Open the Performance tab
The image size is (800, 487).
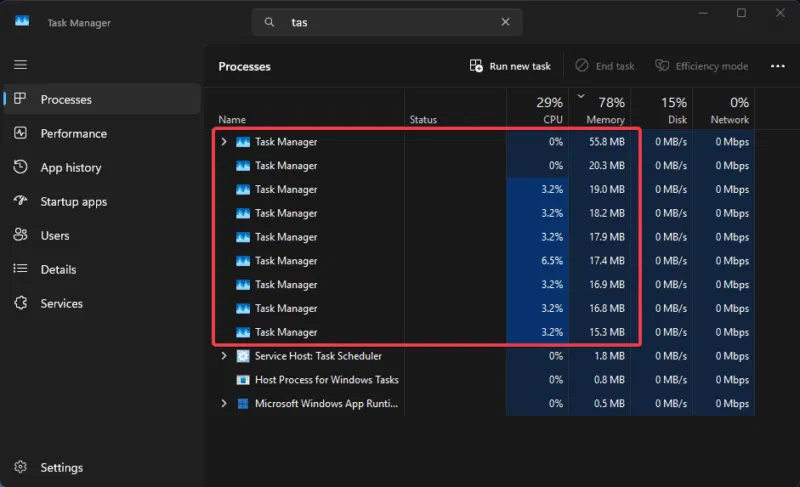[x=102, y=134]
